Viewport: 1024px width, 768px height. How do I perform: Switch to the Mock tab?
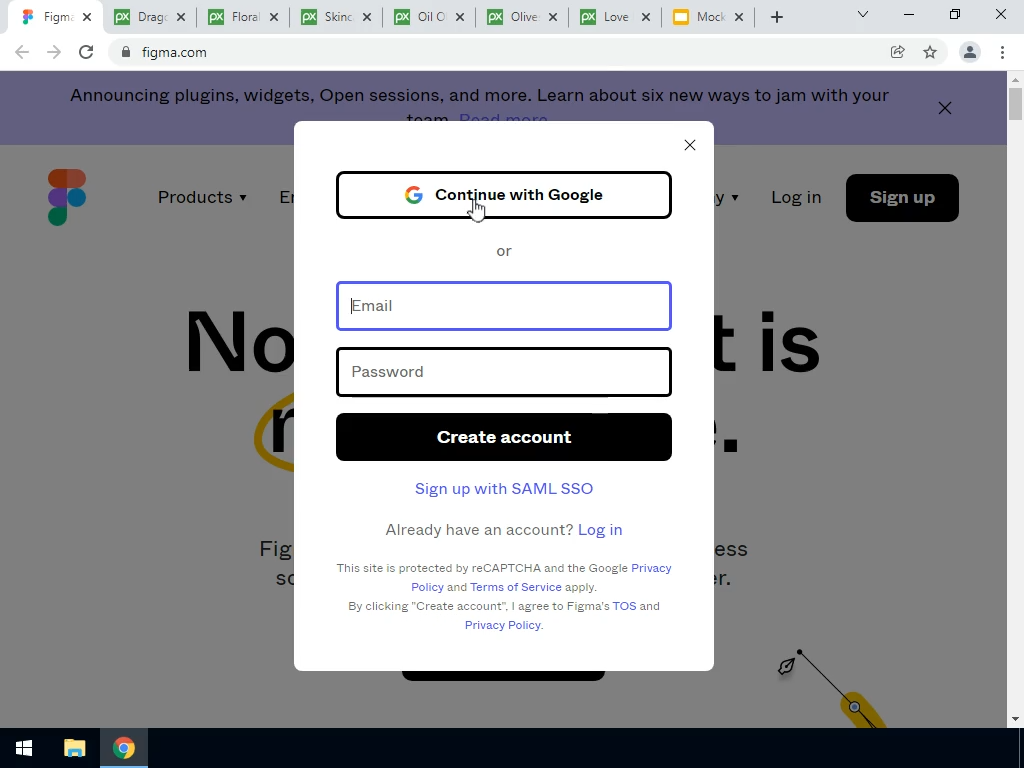pyautogui.click(x=707, y=17)
